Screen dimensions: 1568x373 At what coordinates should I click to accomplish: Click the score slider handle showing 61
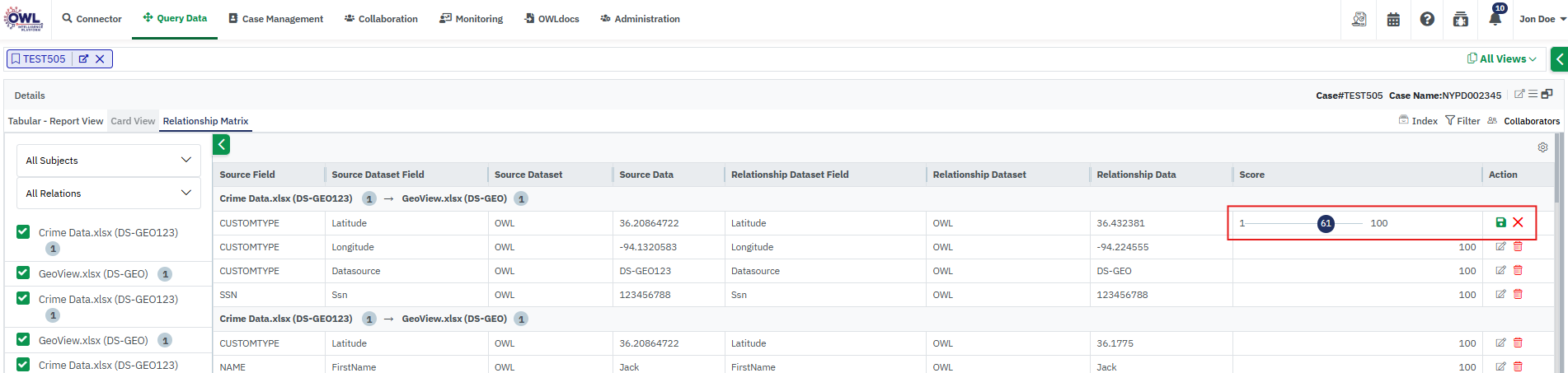point(1326,223)
